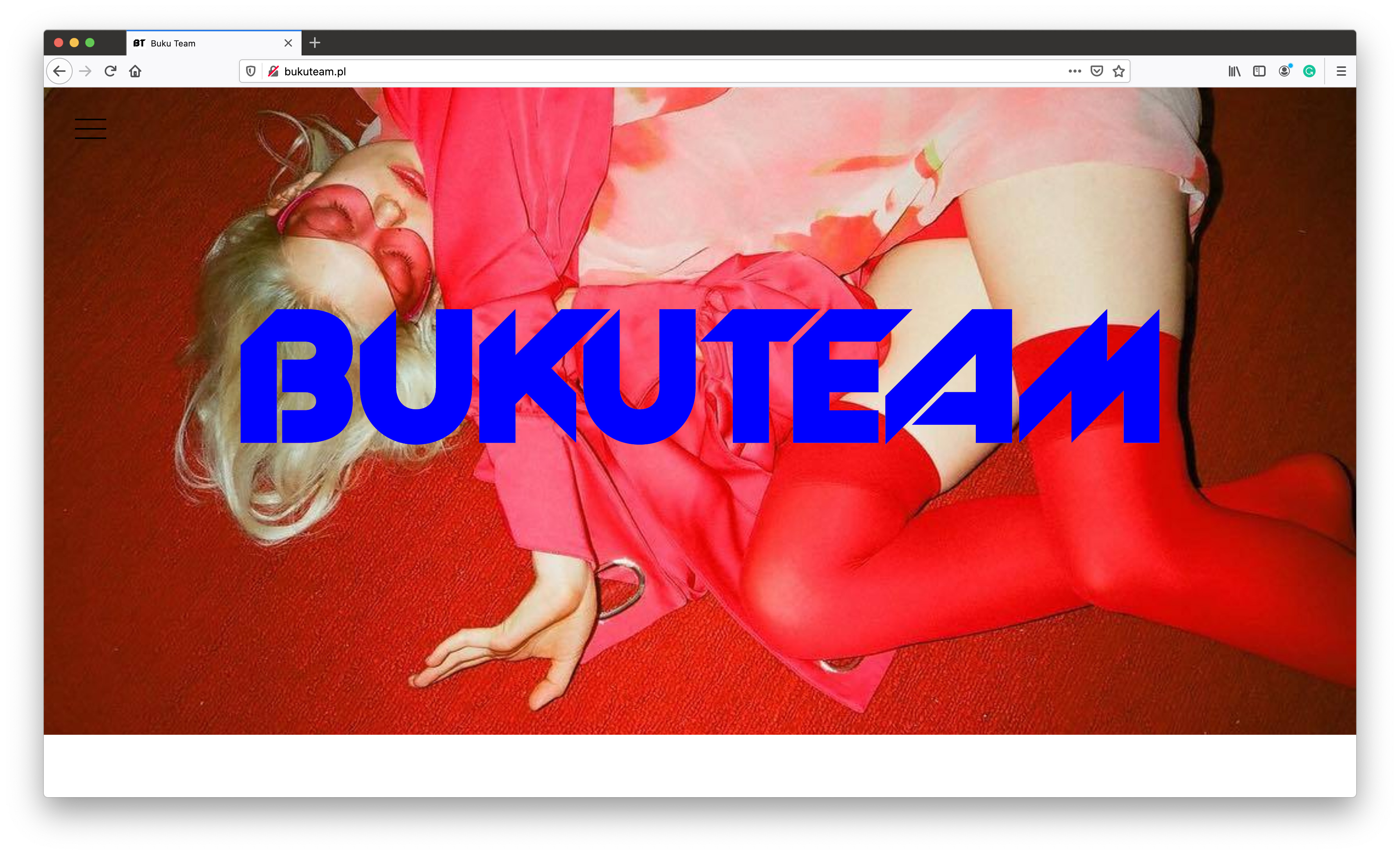Click the green Grammarly extension icon
The height and width of the screenshot is (855, 1400).
(1309, 71)
